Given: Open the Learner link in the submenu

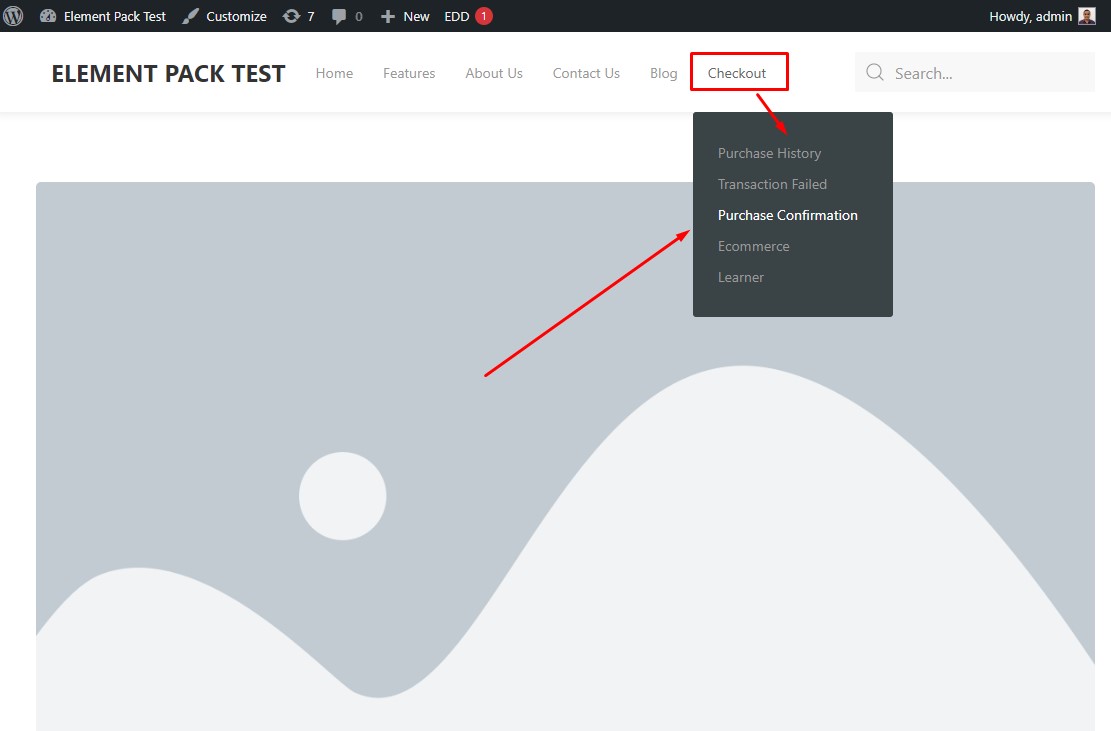Looking at the screenshot, I should 740,277.
